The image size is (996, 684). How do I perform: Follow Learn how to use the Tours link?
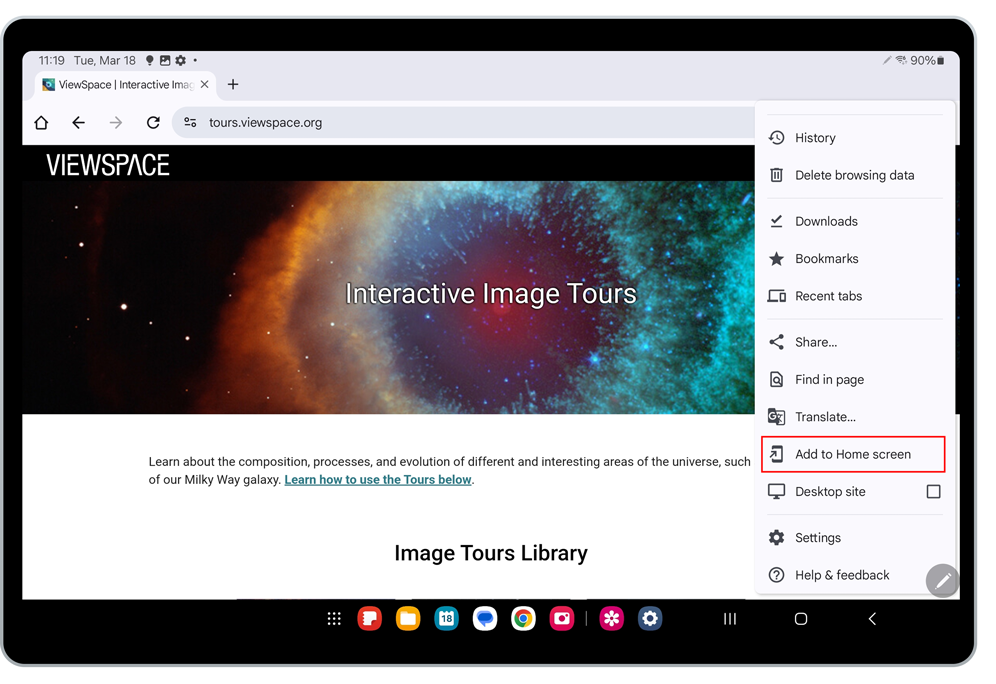pos(378,479)
